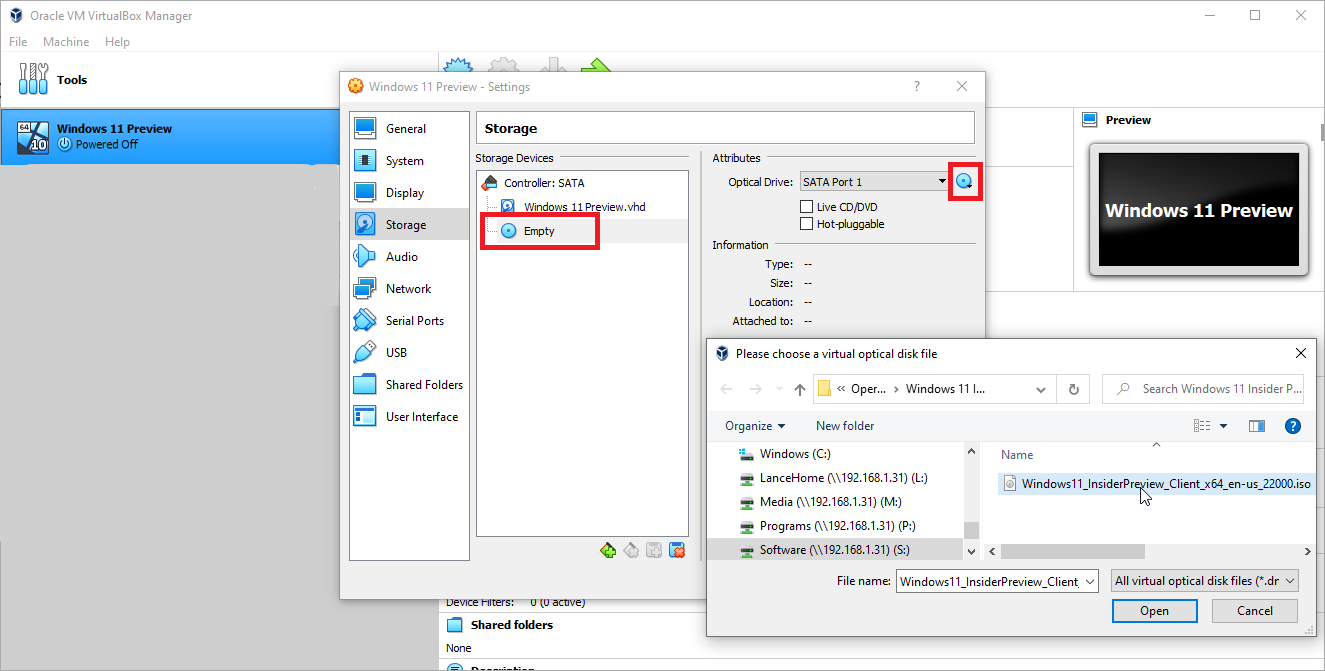The height and width of the screenshot is (671, 1325).
Task: Open the Help menu in VirtualBox Manager
Action: [x=118, y=42]
